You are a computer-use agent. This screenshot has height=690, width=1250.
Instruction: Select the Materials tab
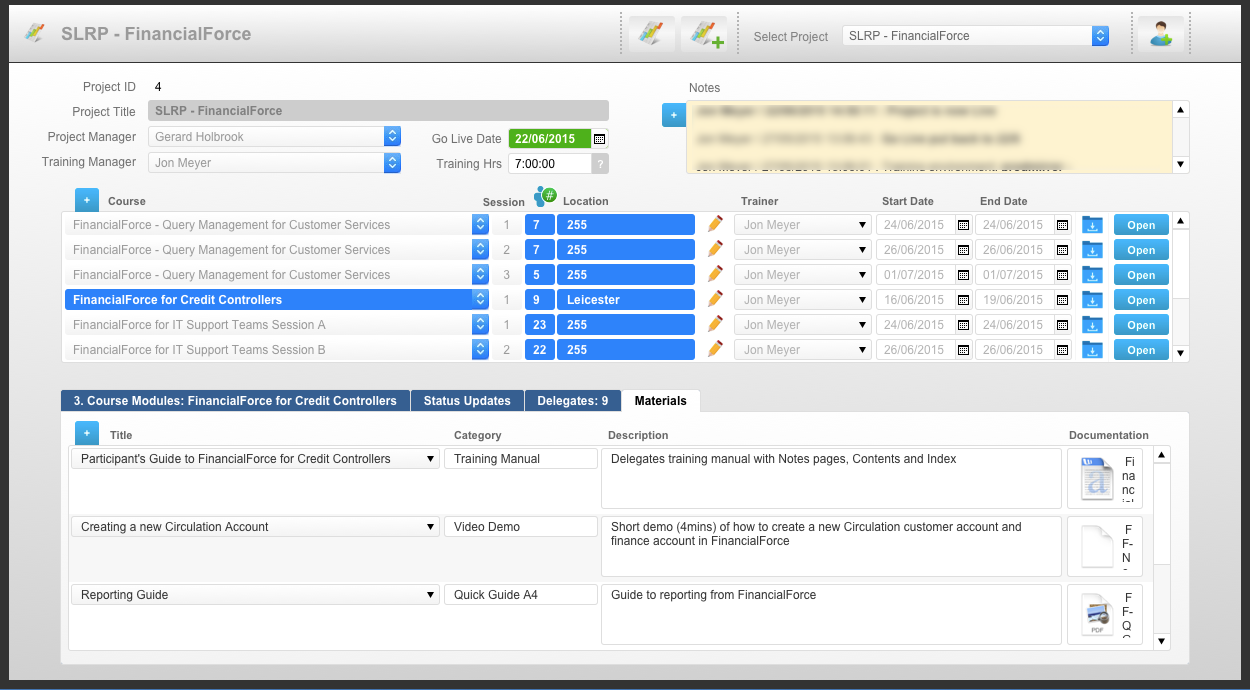click(x=661, y=400)
